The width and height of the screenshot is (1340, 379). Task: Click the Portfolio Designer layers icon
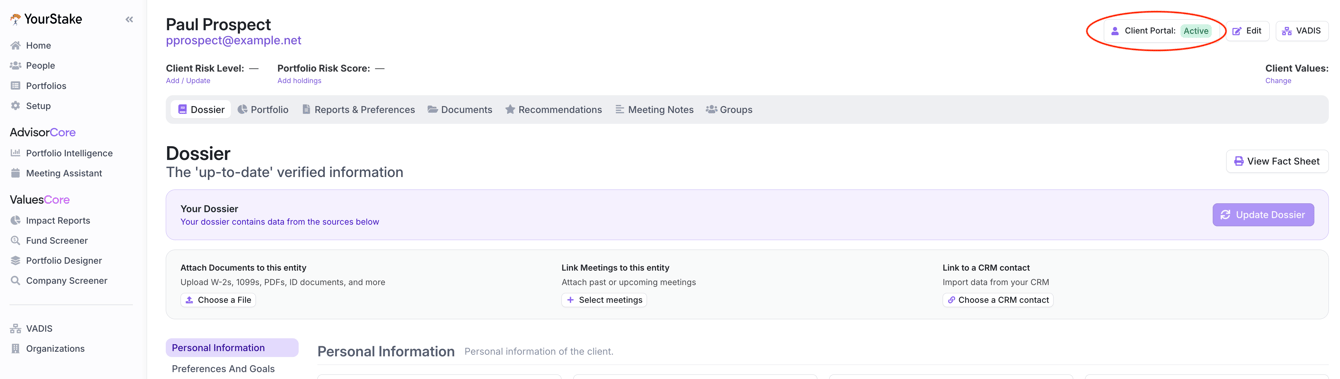15,260
